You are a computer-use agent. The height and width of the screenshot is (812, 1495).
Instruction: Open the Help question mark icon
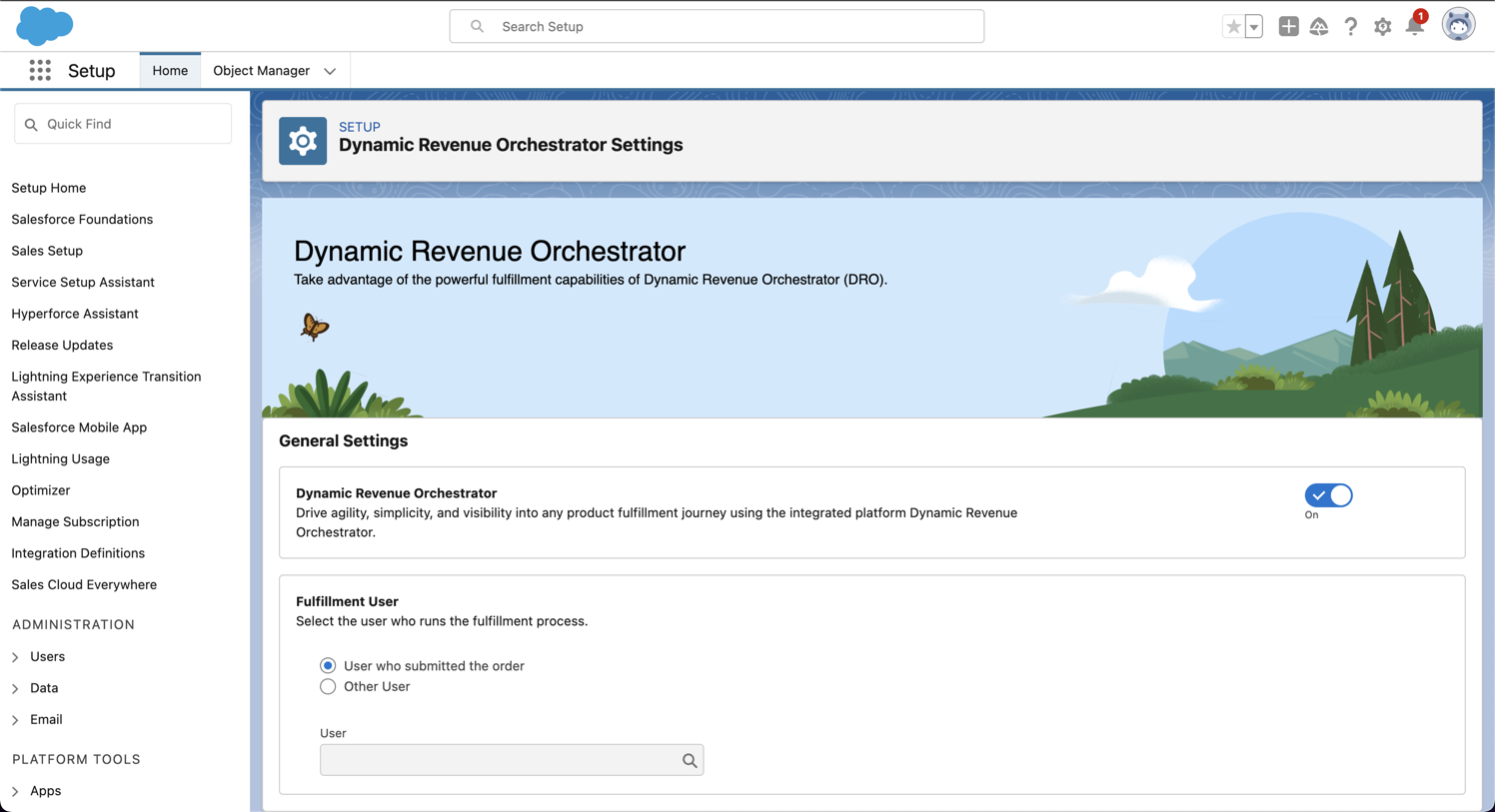[1350, 27]
